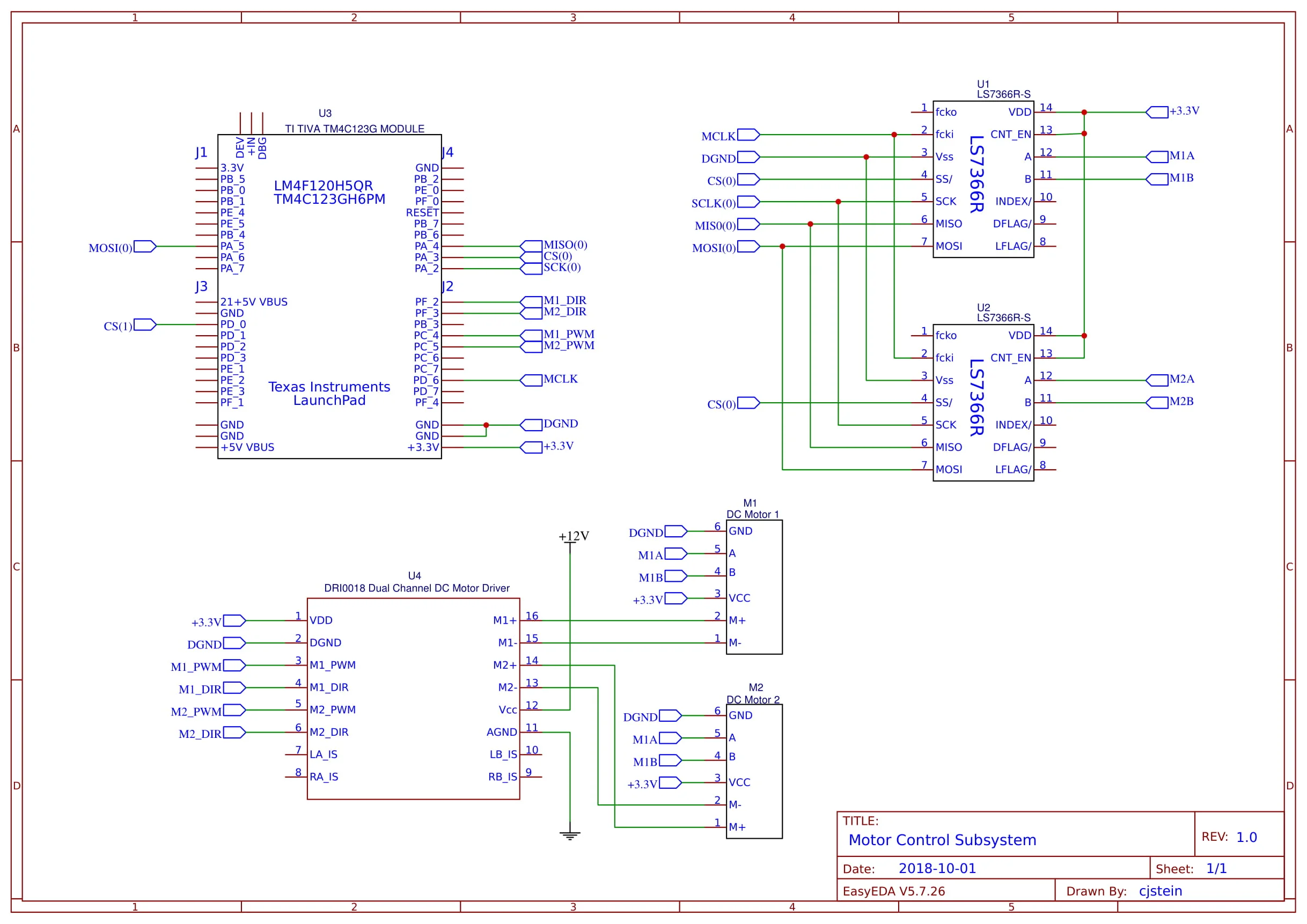Select the sheet value 1/1

pyautogui.click(x=1216, y=868)
